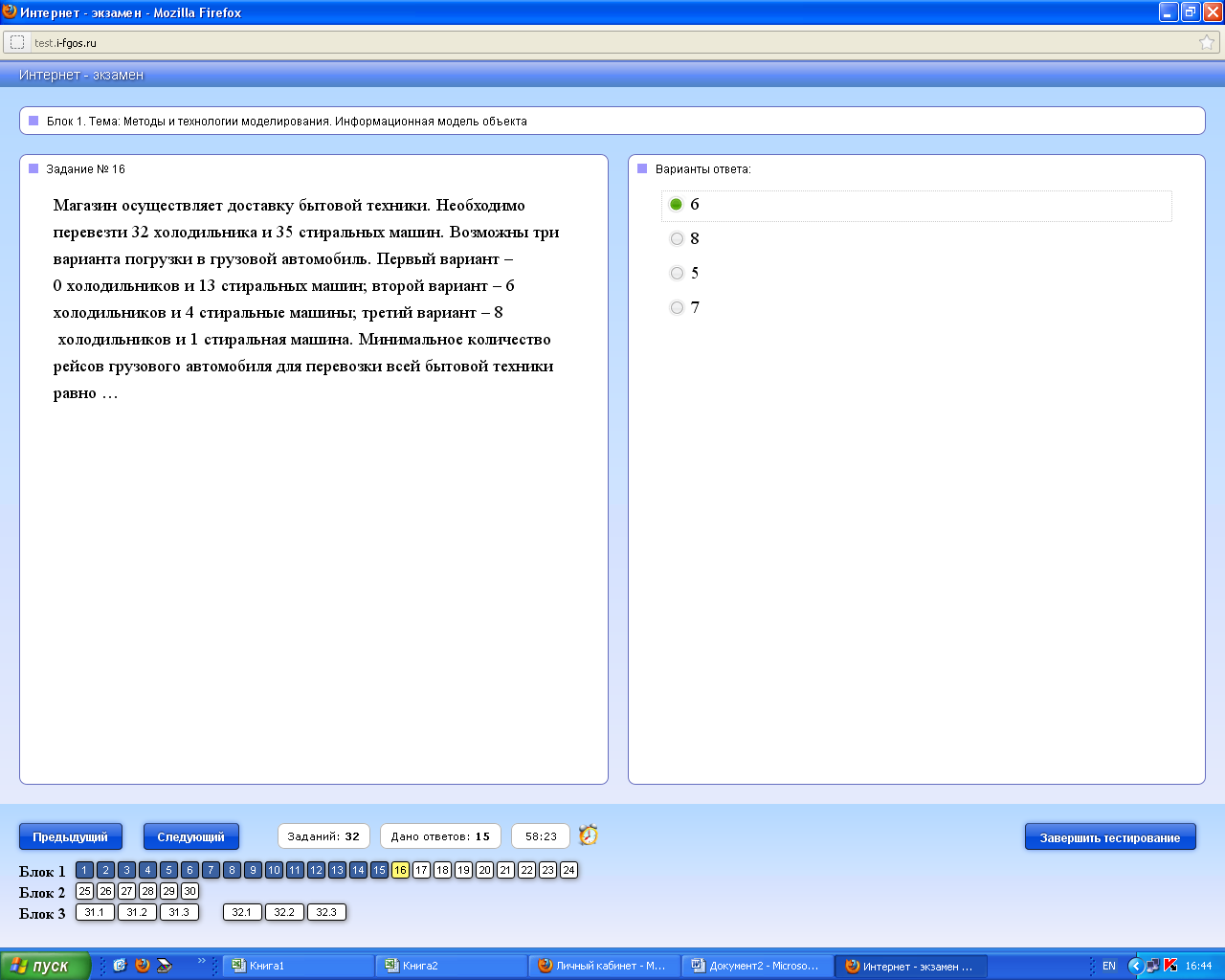
Task: Open question 32.3
Action: [326, 912]
